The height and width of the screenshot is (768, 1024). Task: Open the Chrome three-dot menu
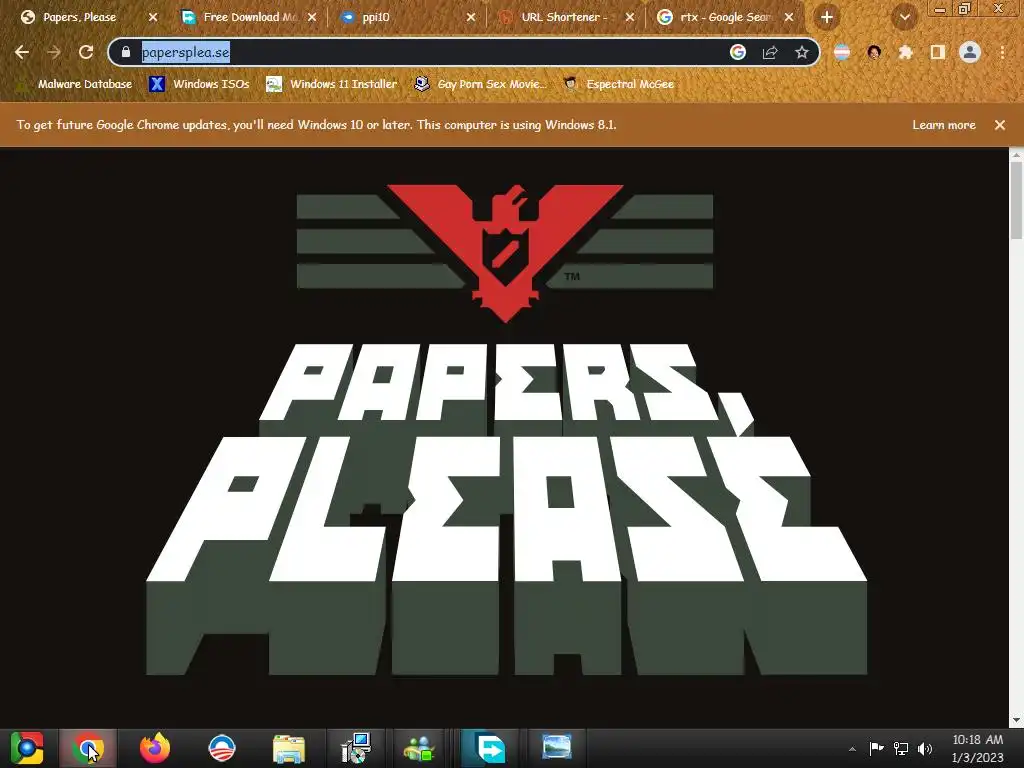(1002, 52)
